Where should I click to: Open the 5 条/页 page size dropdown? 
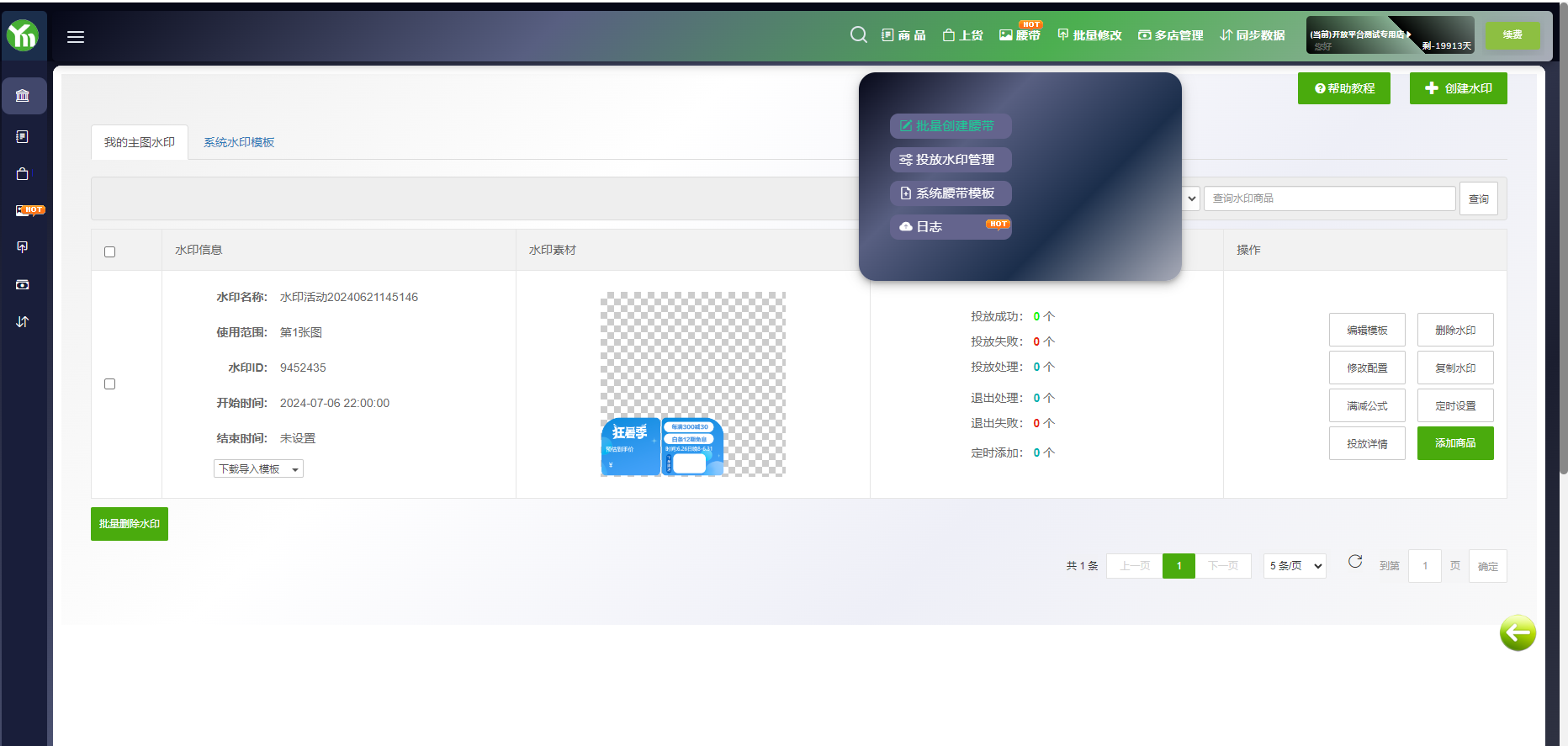coord(1295,566)
